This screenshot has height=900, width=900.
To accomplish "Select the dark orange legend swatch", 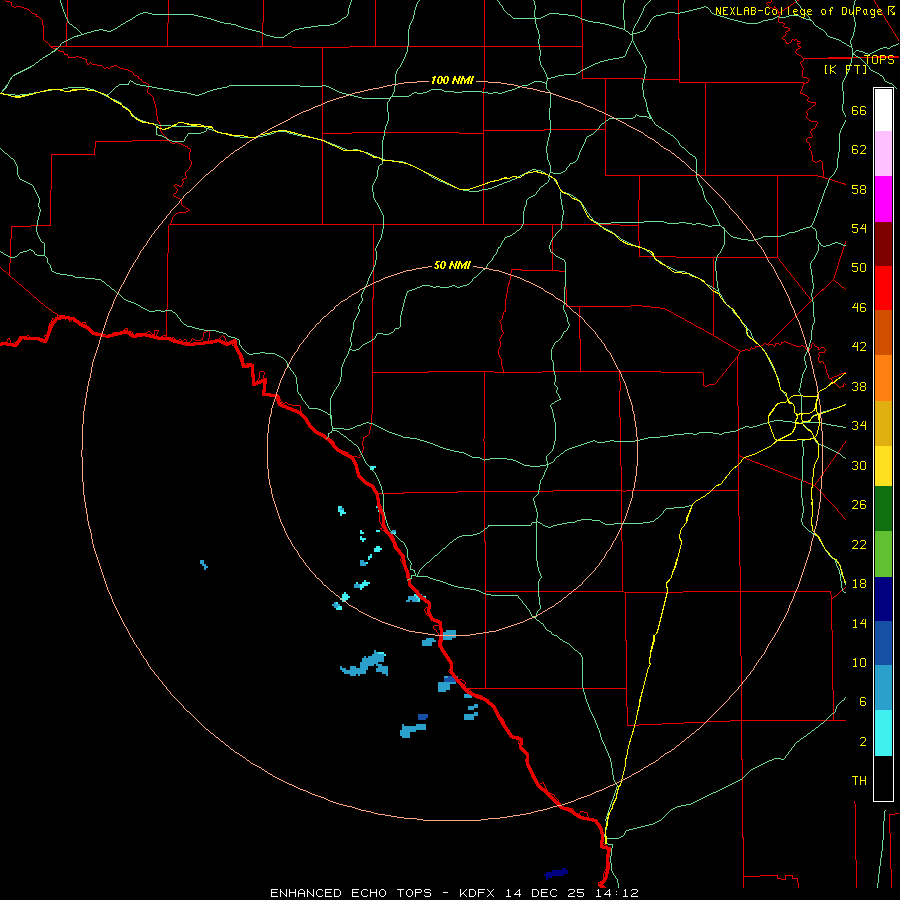I will (883, 332).
